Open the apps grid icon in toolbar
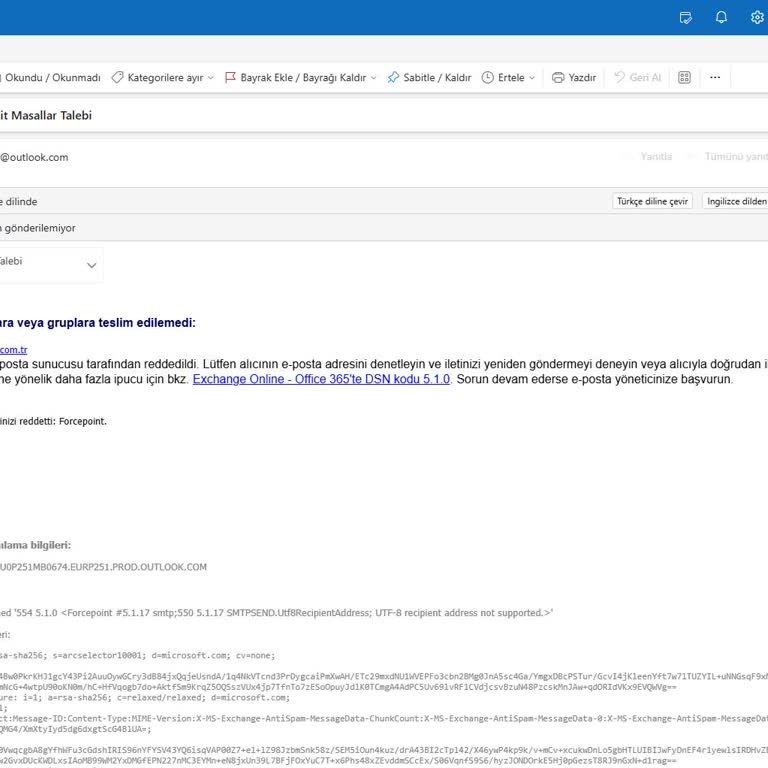Image resolution: width=768 pixels, height=768 pixels. point(685,78)
